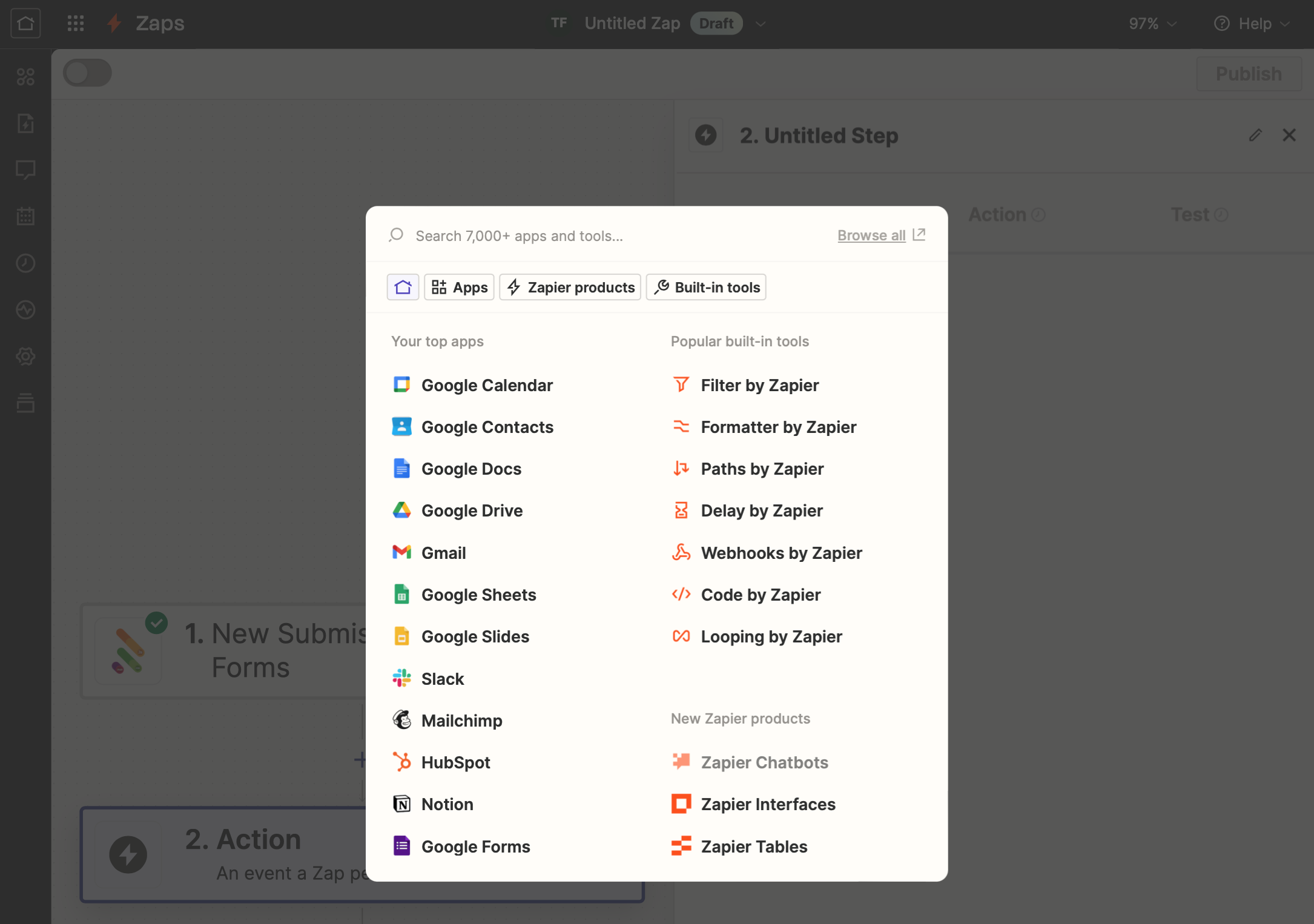Screen dimensions: 1314x924
Task: Select the Filter by Zapier funnel icon
Action: pos(681,385)
